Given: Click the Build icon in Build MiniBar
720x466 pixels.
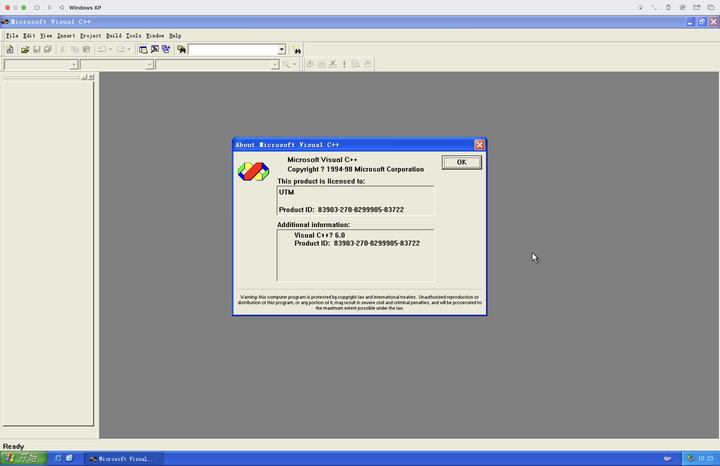Looking at the screenshot, I should click(x=321, y=64).
